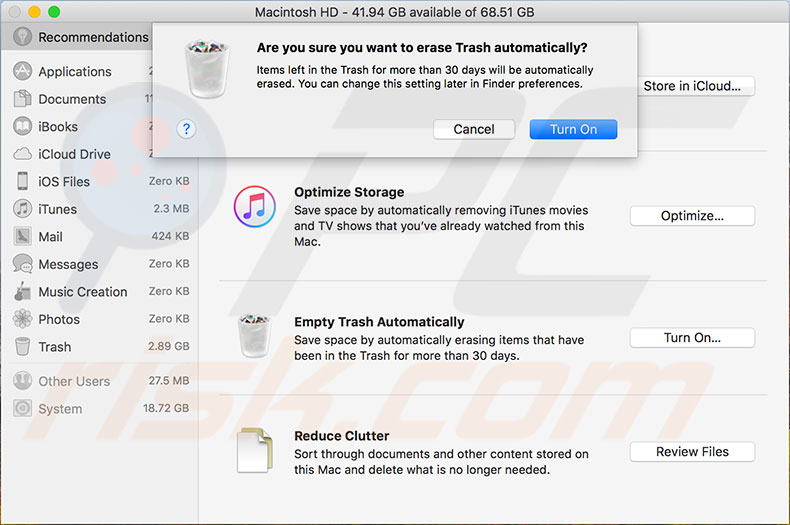The width and height of the screenshot is (790, 525).
Task: Click the Other Users icon
Action: (22, 381)
